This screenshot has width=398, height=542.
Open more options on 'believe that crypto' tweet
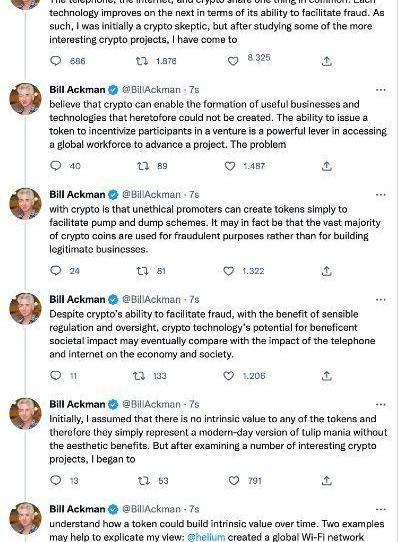[381, 90]
